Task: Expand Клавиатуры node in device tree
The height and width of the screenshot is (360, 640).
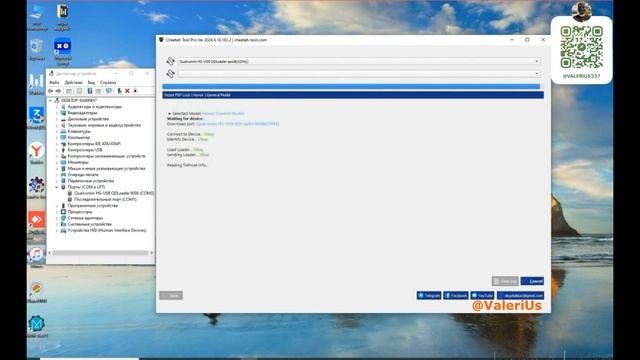Action: 57,131
